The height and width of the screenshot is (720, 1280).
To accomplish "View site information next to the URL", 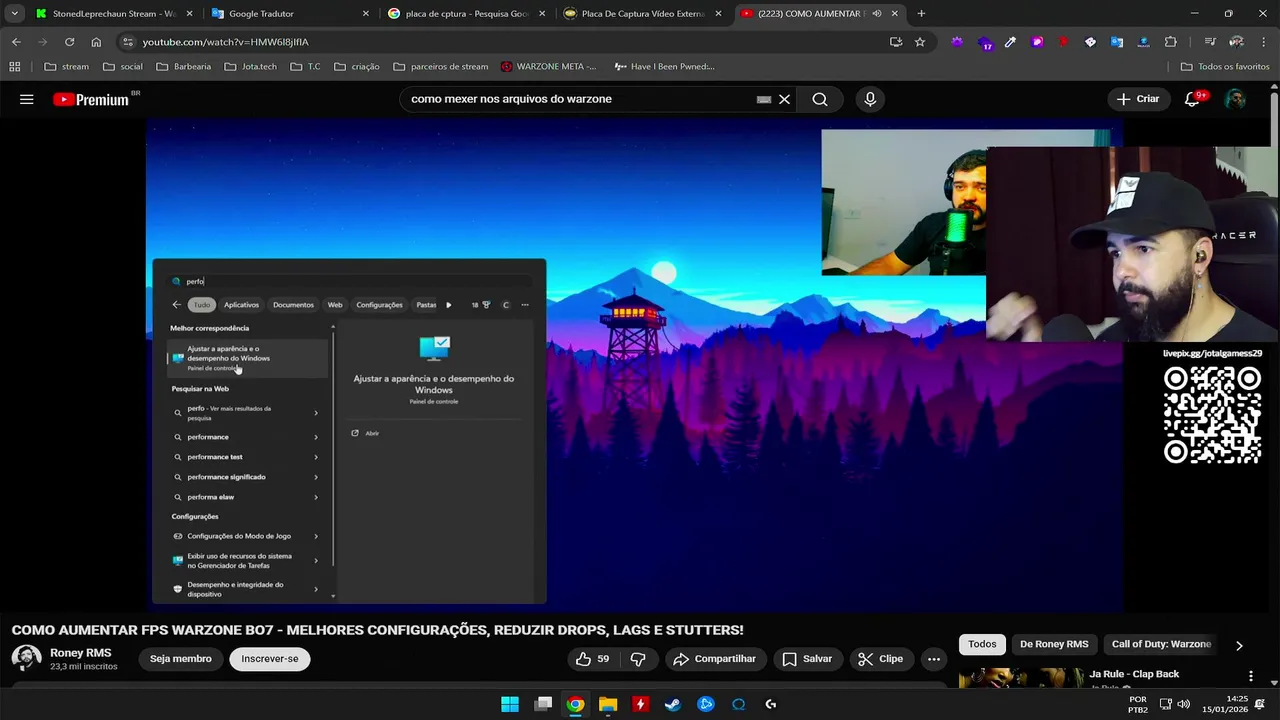I will click(x=126, y=42).
